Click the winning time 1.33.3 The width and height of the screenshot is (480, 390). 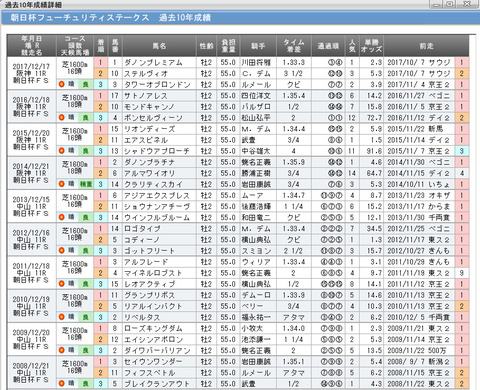click(294, 62)
